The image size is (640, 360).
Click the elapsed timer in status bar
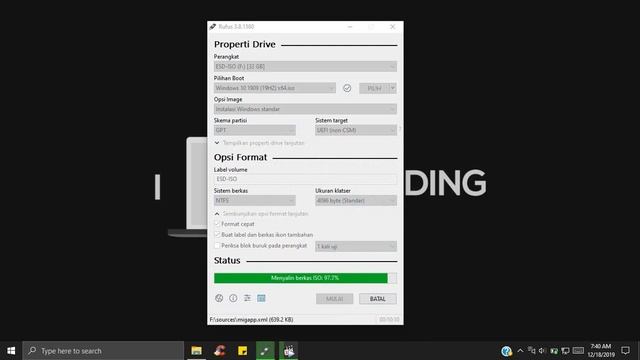[x=389, y=320]
